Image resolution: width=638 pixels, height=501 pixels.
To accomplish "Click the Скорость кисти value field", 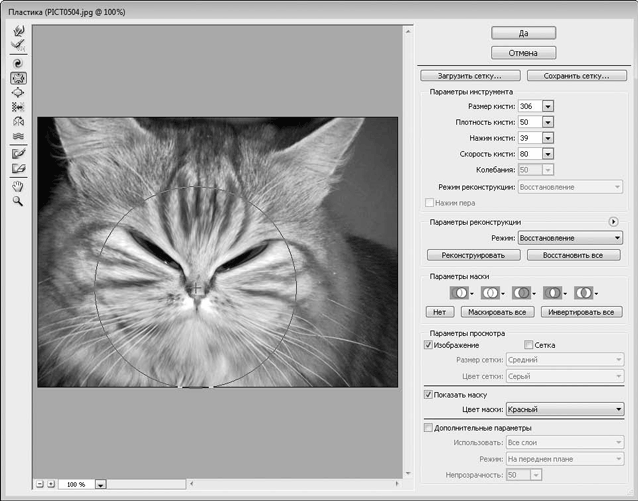I will [x=529, y=154].
